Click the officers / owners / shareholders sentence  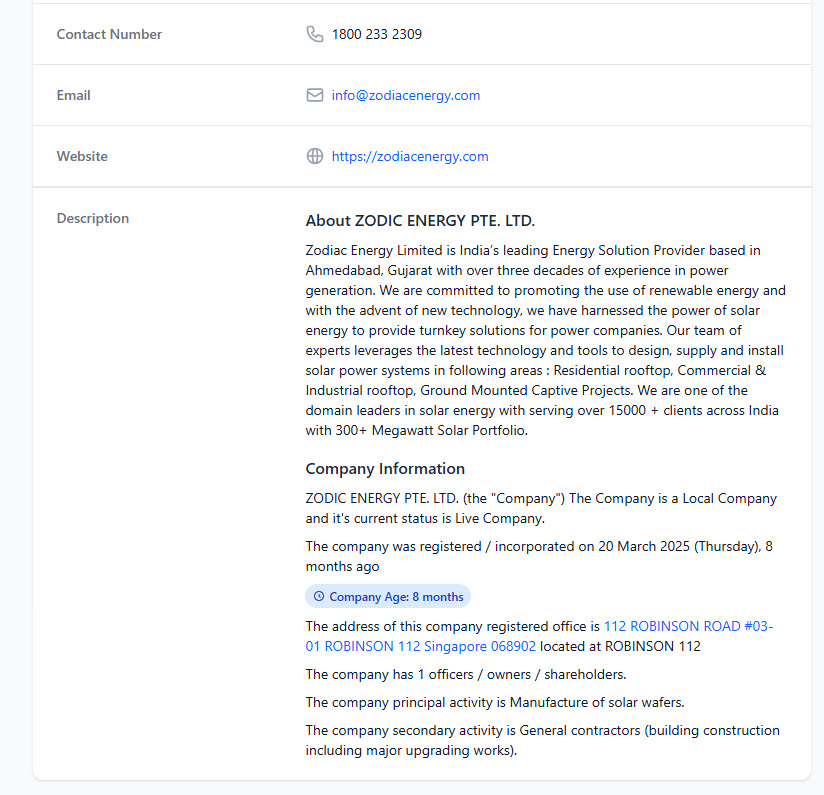point(466,674)
